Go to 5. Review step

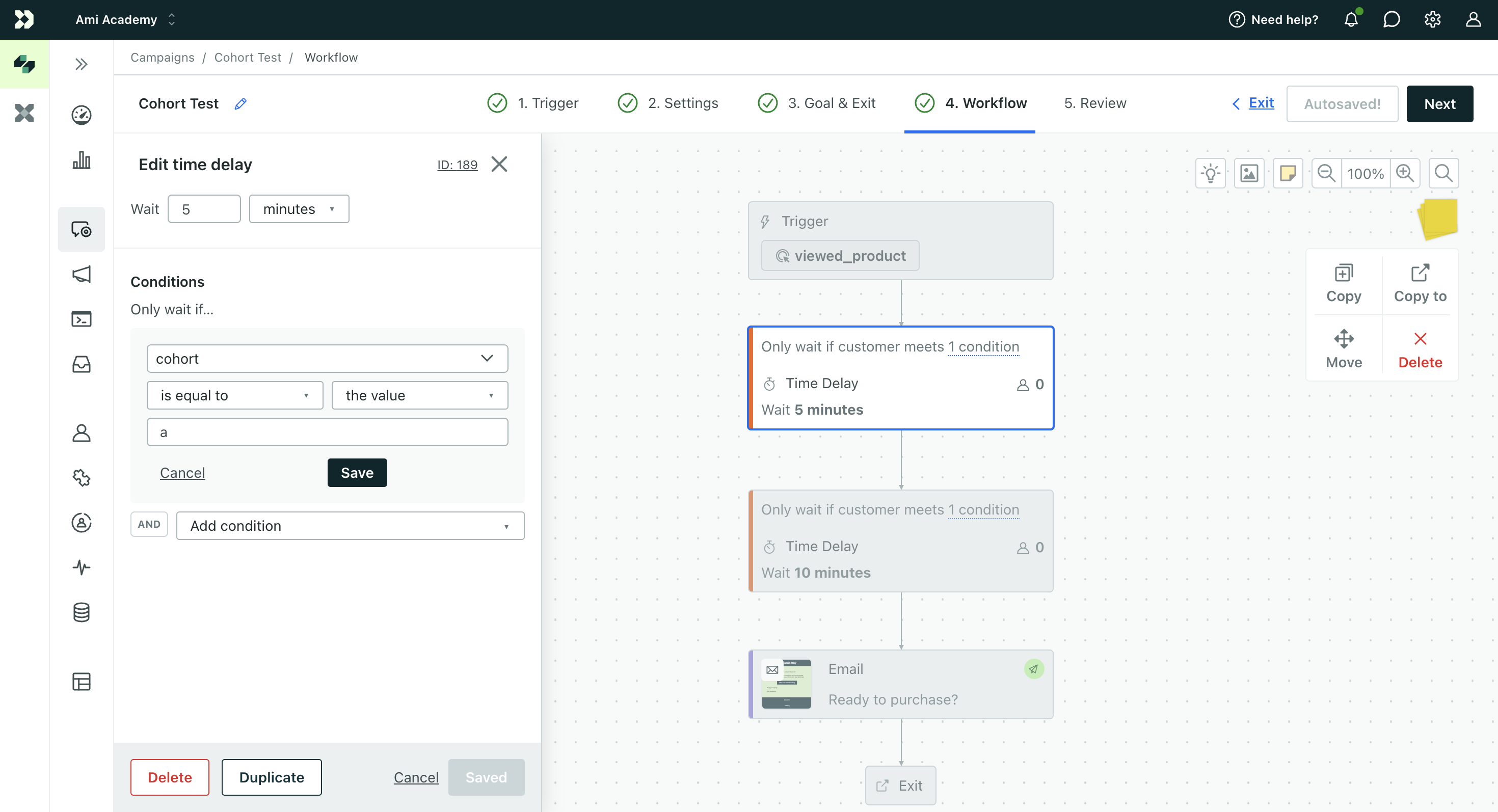pyautogui.click(x=1095, y=103)
